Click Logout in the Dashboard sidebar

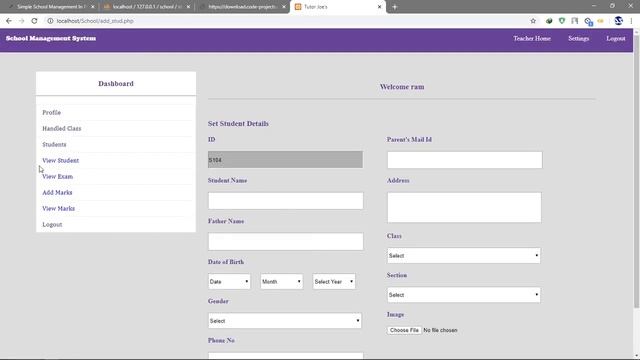pyautogui.click(x=52, y=224)
